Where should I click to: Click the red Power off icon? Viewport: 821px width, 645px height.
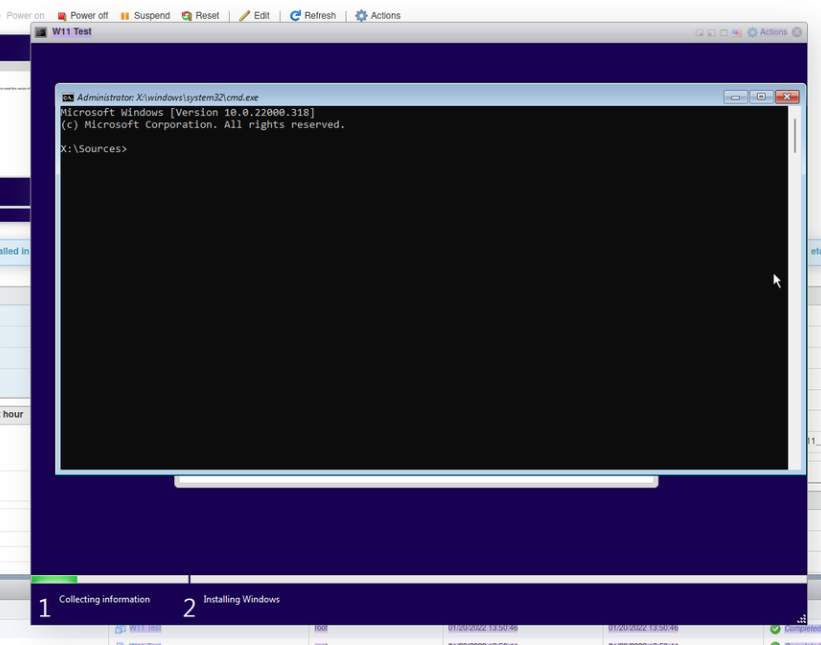(62, 16)
